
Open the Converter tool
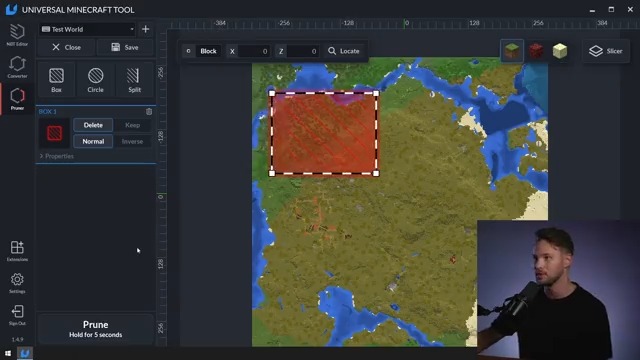pos(17,67)
